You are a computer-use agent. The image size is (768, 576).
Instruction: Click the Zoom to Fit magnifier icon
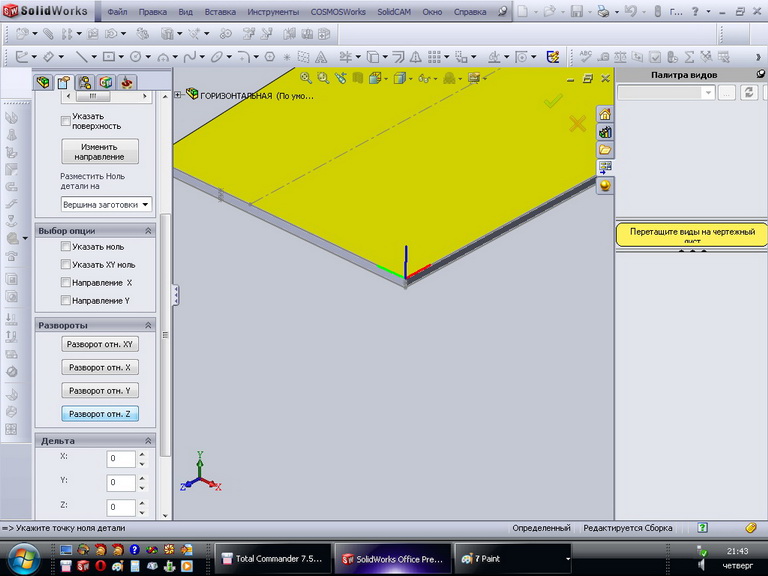click(x=306, y=77)
